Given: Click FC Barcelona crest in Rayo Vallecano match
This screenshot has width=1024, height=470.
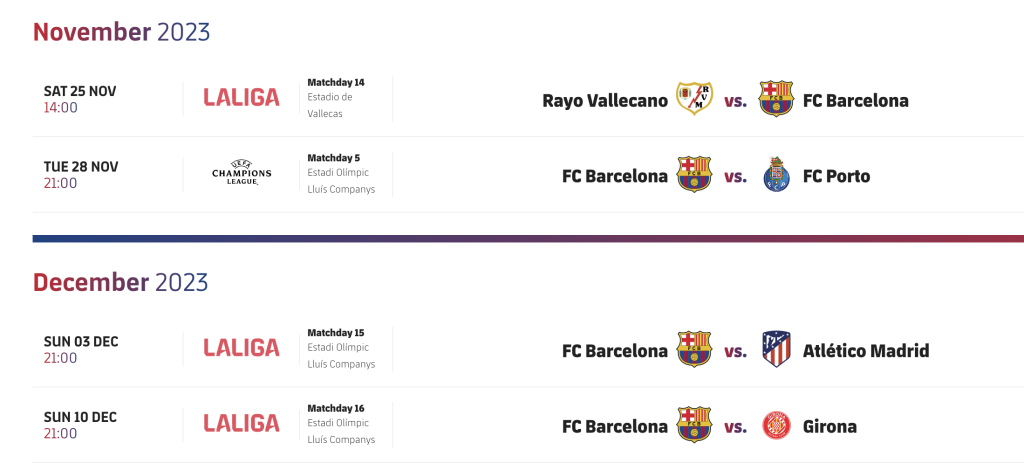Looking at the screenshot, I should coord(776,99).
